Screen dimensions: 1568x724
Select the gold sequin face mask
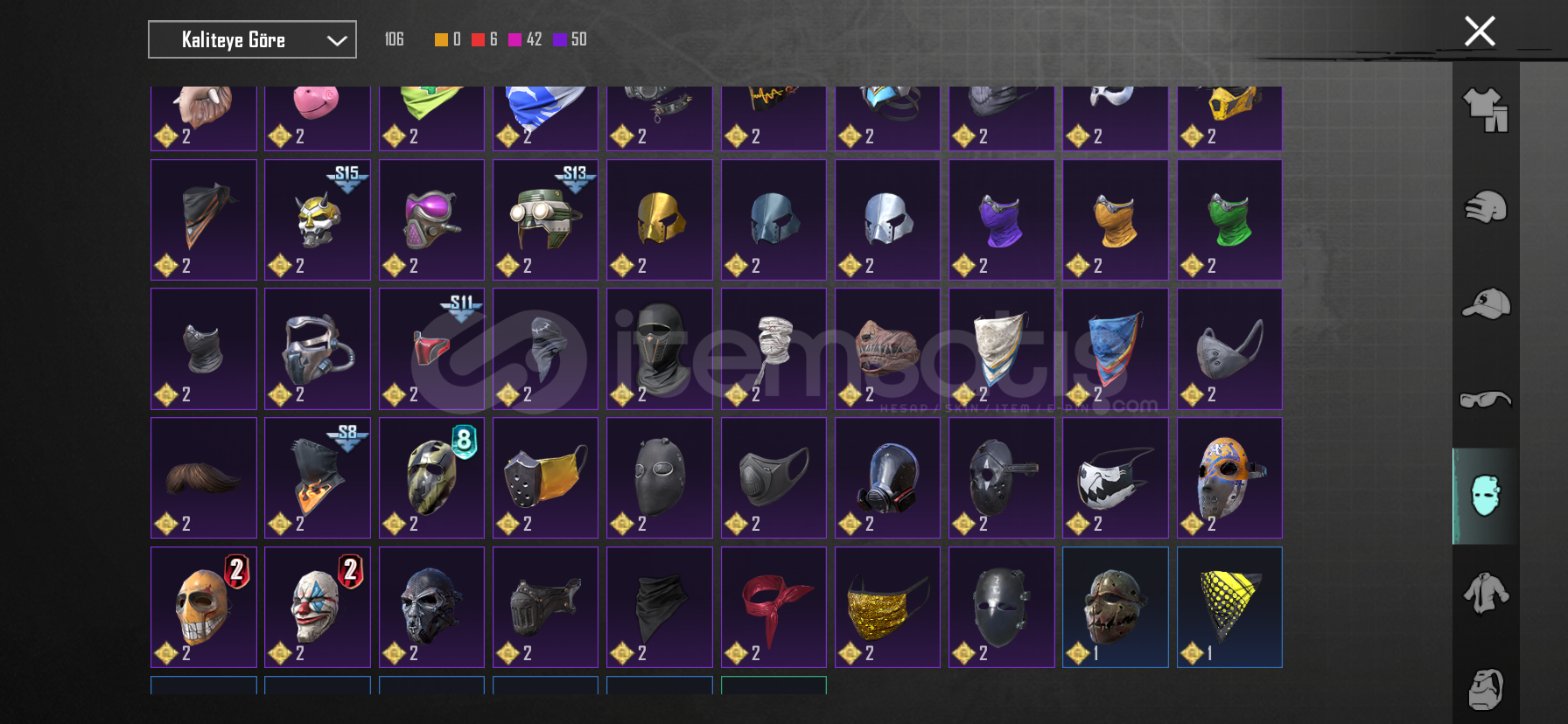(x=887, y=607)
